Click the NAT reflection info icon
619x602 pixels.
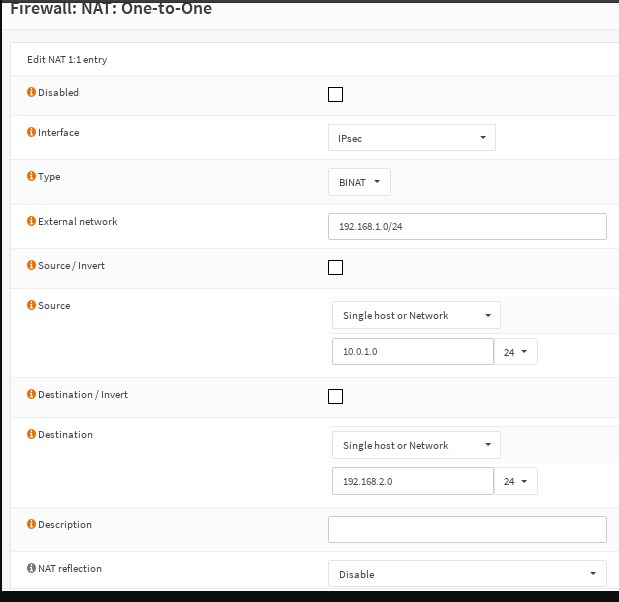[x=31, y=569]
